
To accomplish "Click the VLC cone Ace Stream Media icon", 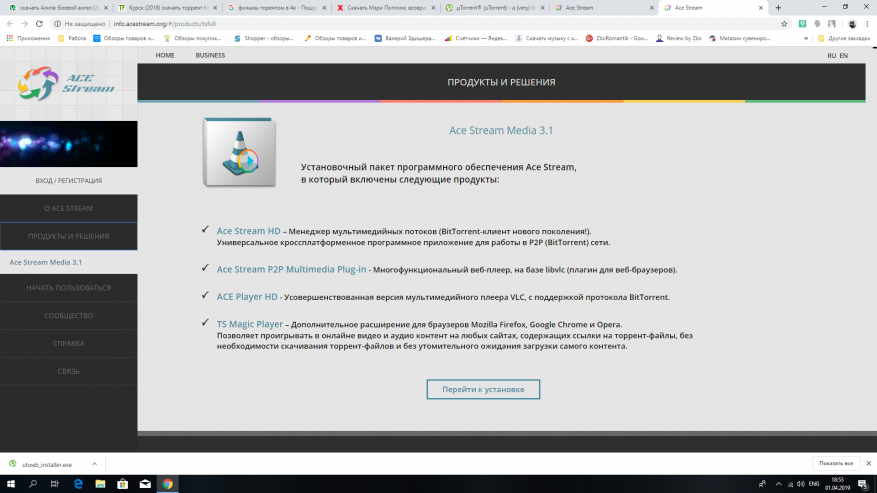I will tap(239, 152).
